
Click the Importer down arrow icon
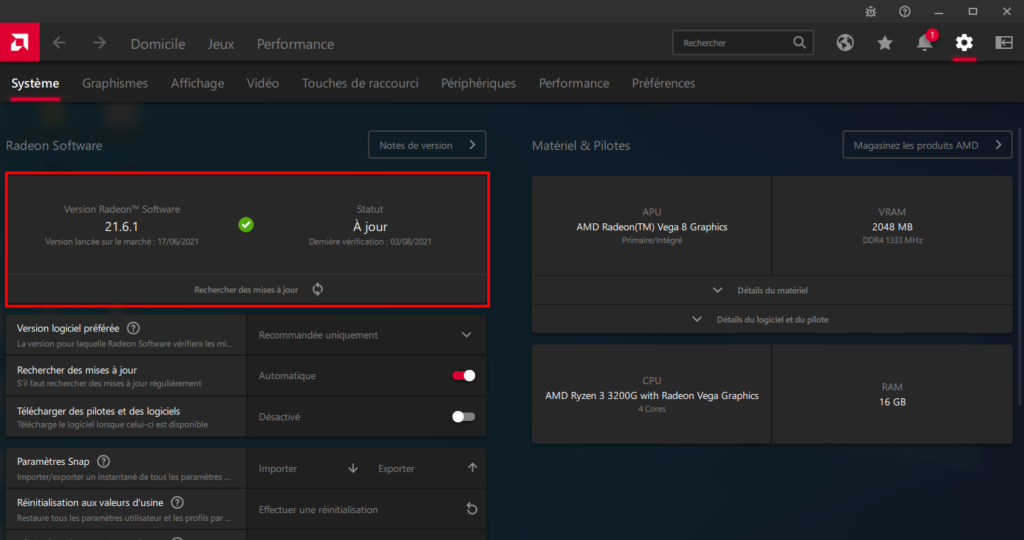353,468
